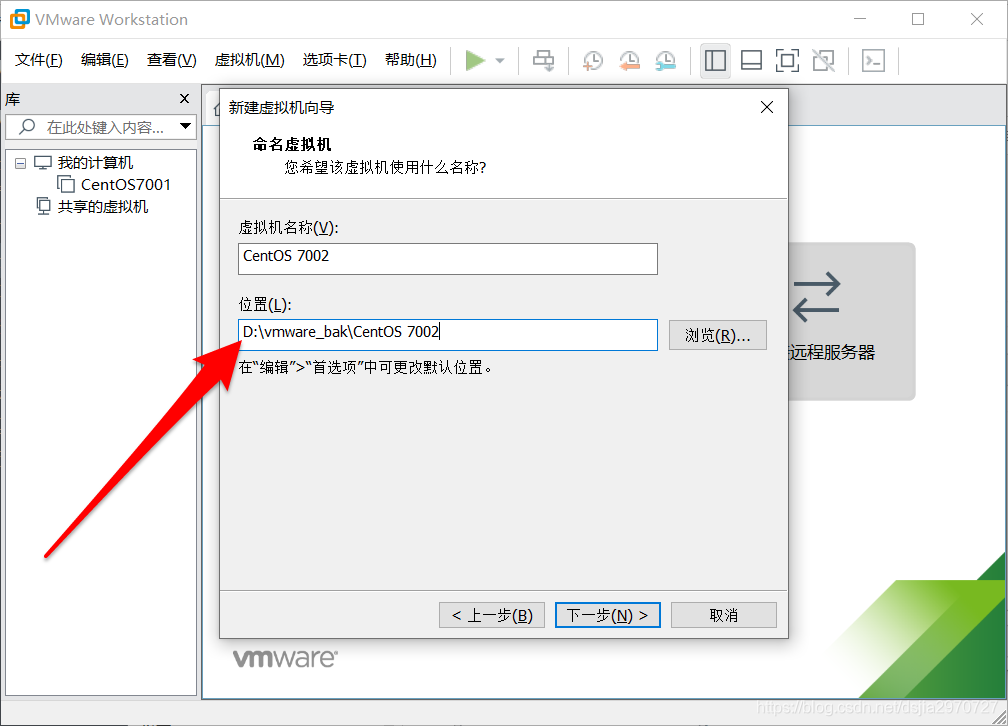Open the 虚拟机(M) menu
Viewport: 1008px width, 726px height.
(x=249, y=60)
